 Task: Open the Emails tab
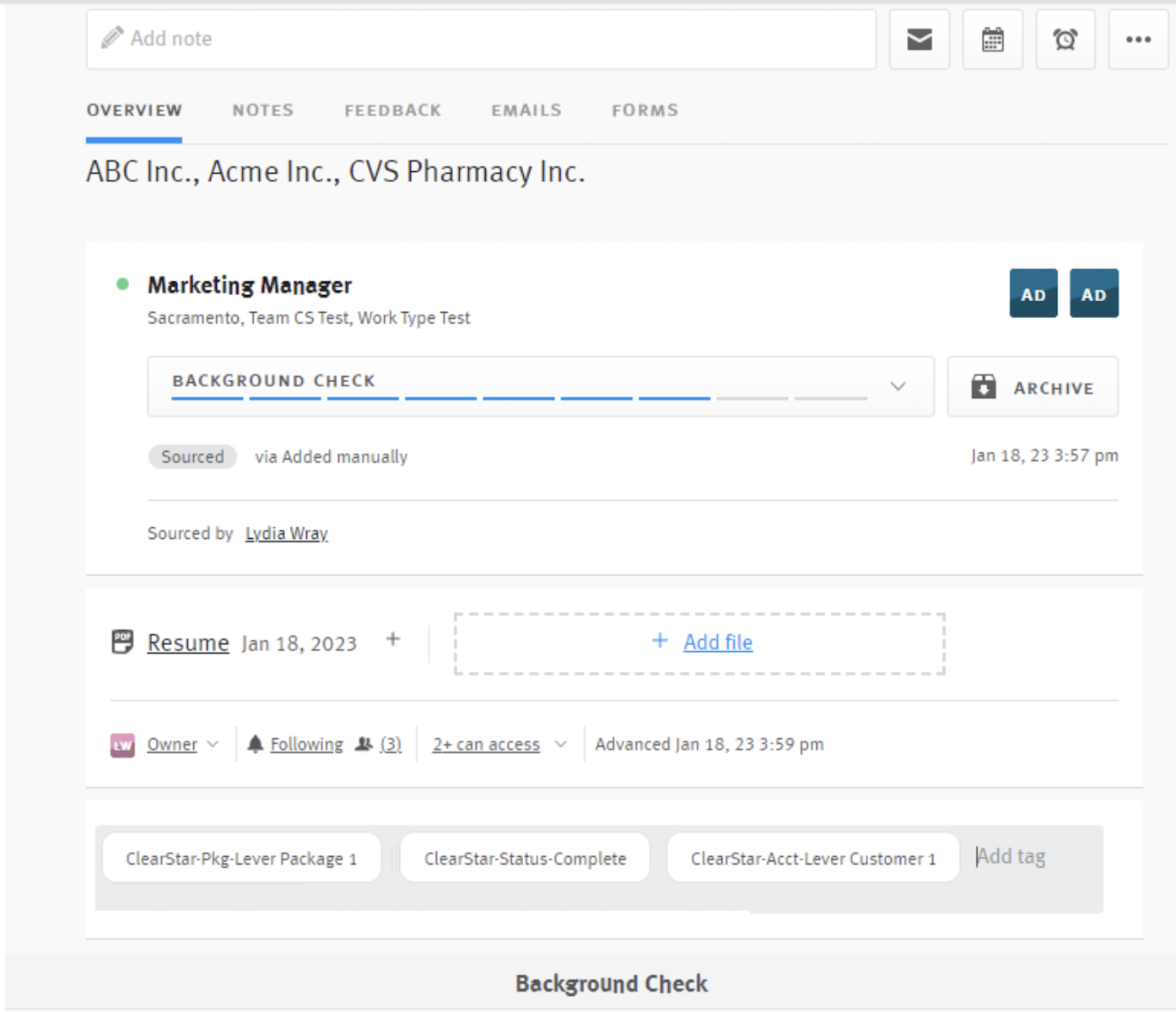[526, 110]
